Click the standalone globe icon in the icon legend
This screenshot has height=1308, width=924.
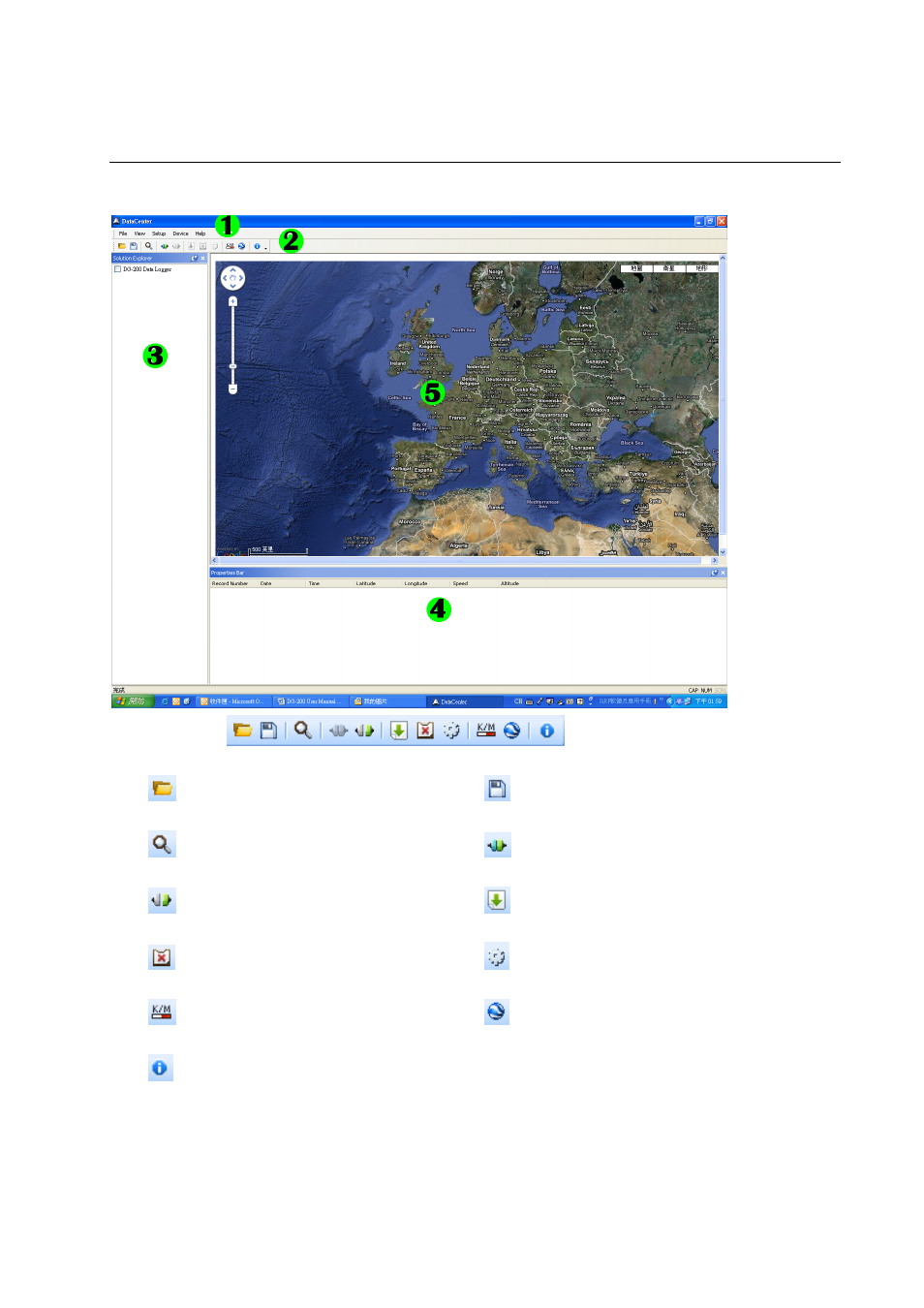[497, 1012]
